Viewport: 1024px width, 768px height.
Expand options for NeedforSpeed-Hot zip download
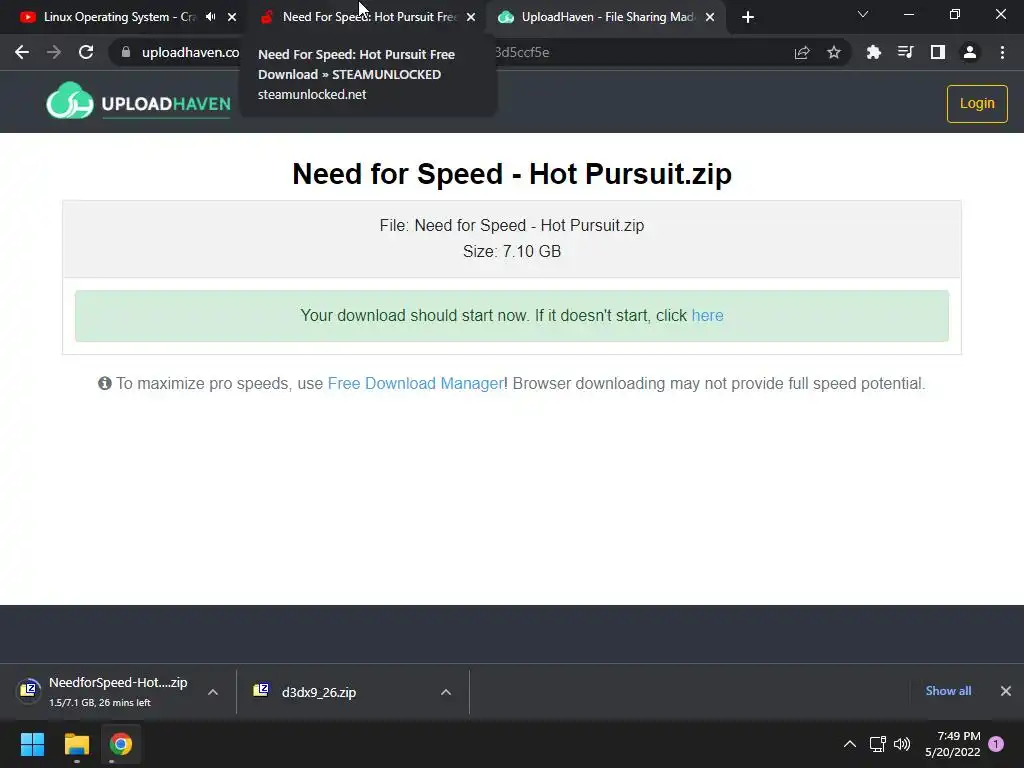coord(213,692)
